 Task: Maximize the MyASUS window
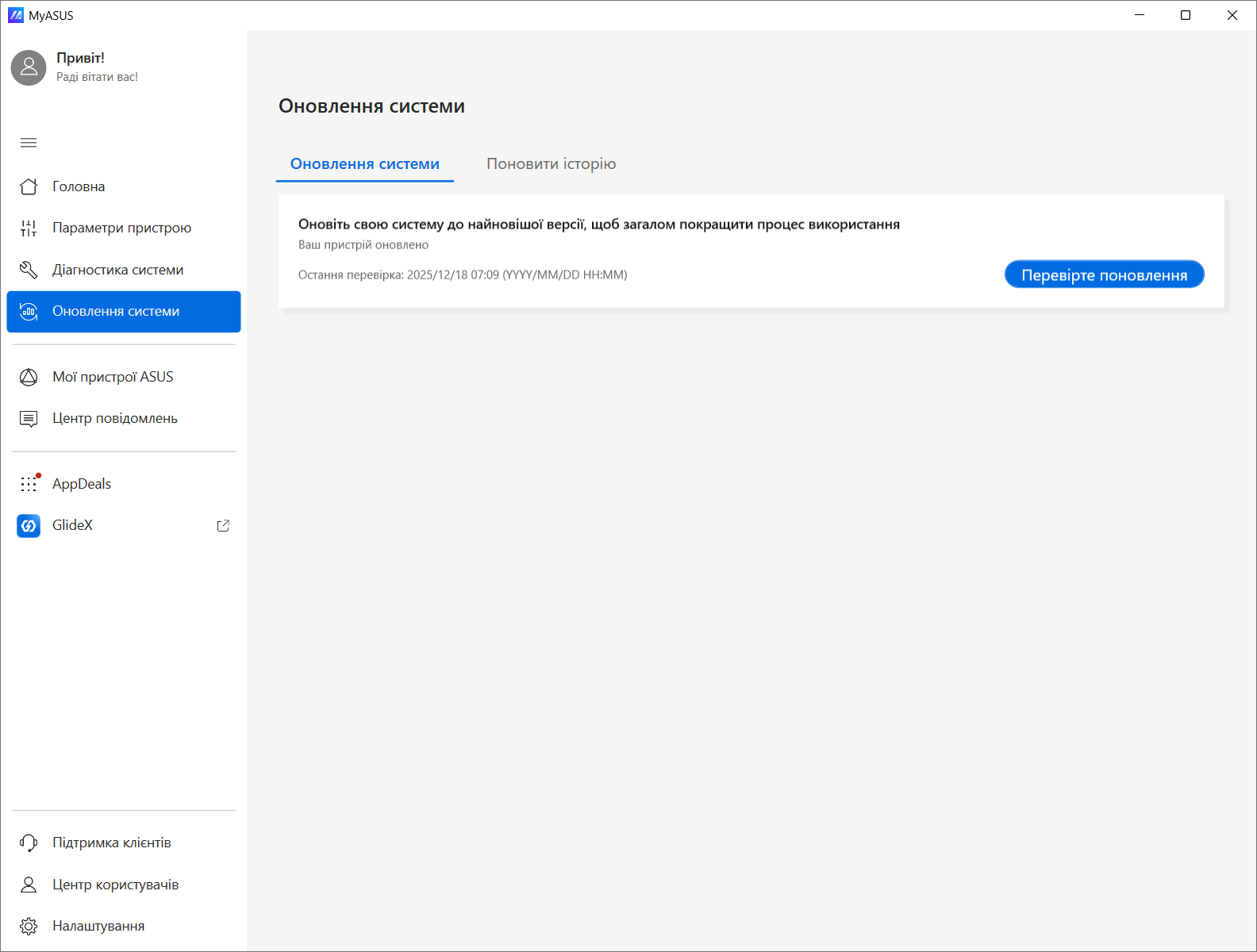[x=1186, y=15]
